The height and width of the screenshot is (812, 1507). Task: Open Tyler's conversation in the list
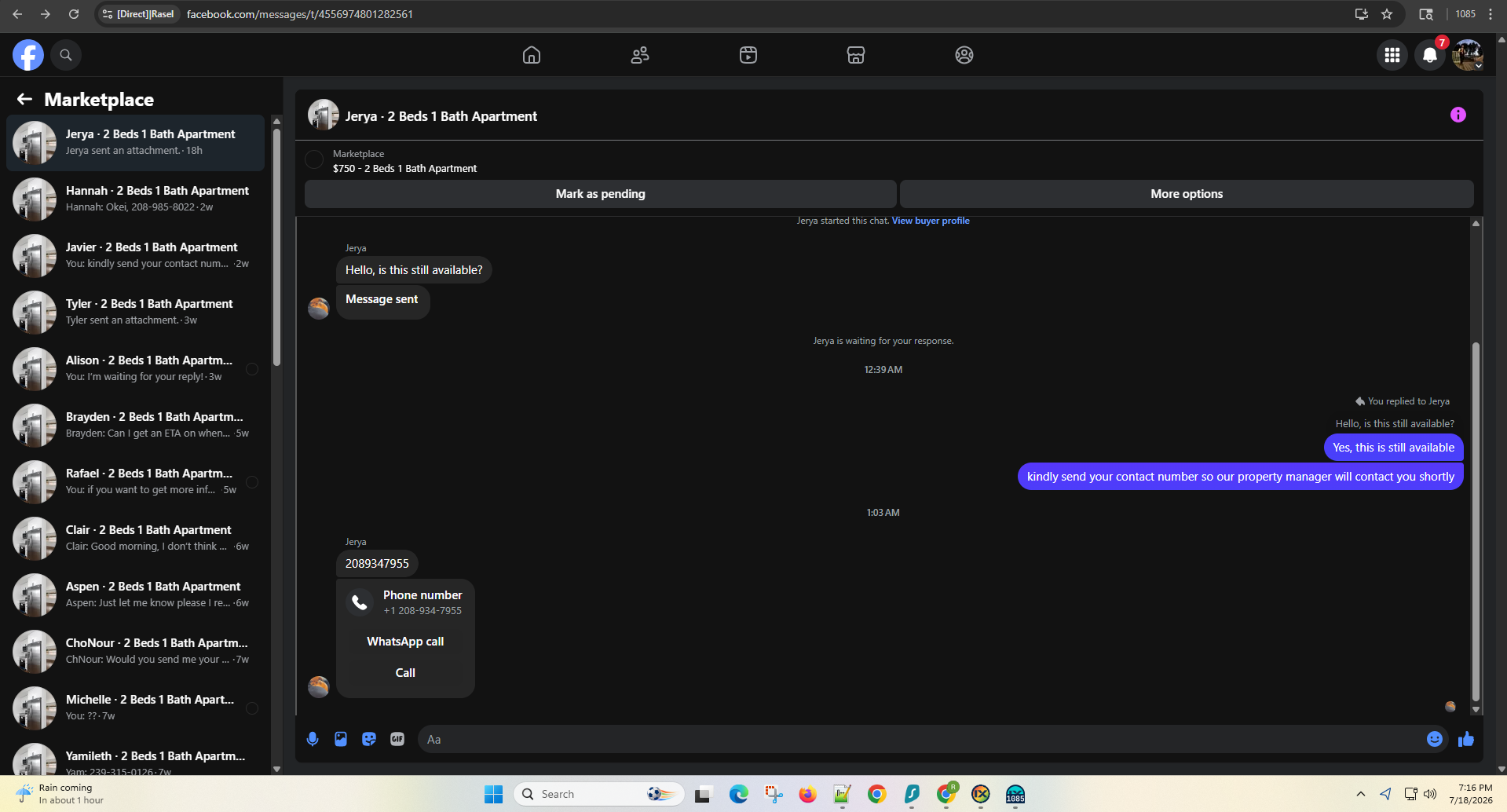click(x=135, y=313)
